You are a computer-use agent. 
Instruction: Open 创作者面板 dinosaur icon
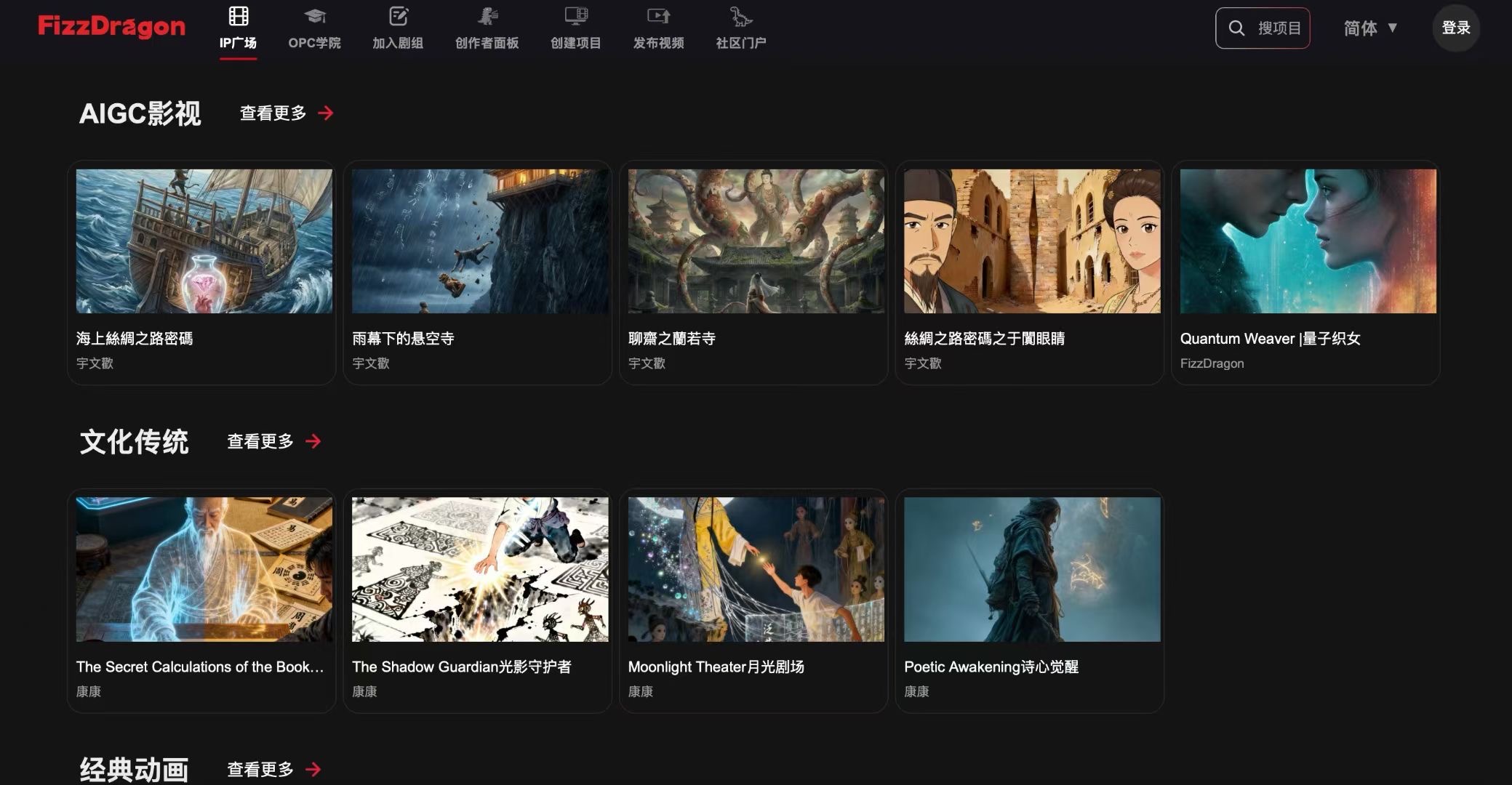[x=487, y=16]
